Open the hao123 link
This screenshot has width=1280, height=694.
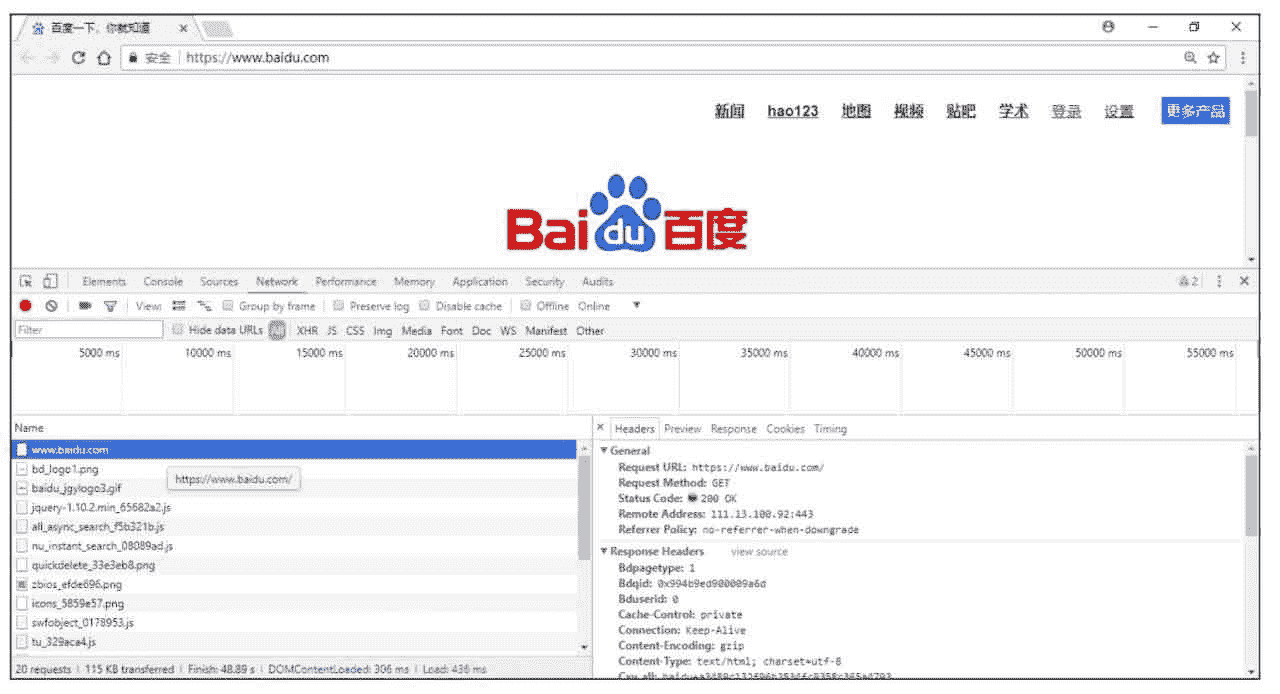coord(792,112)
